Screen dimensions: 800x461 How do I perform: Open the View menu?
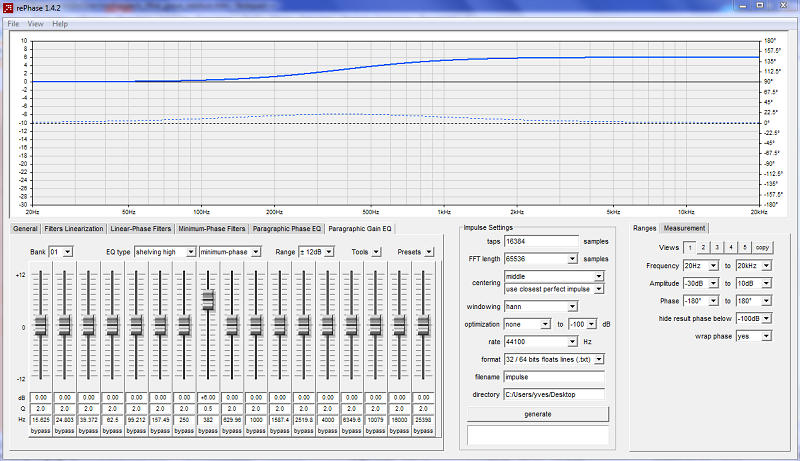pyautogui.click(x=35, y=24)
